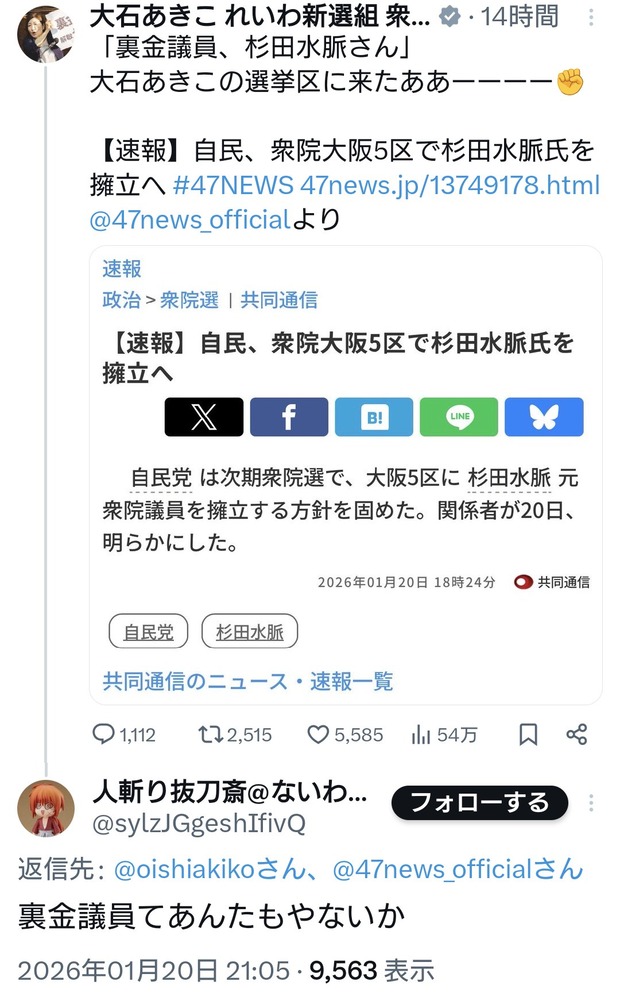This screenshot has height=1001, width=620.
Task: Bookmark the tweet by 大石あきこ
Action: tap(527, 735)
